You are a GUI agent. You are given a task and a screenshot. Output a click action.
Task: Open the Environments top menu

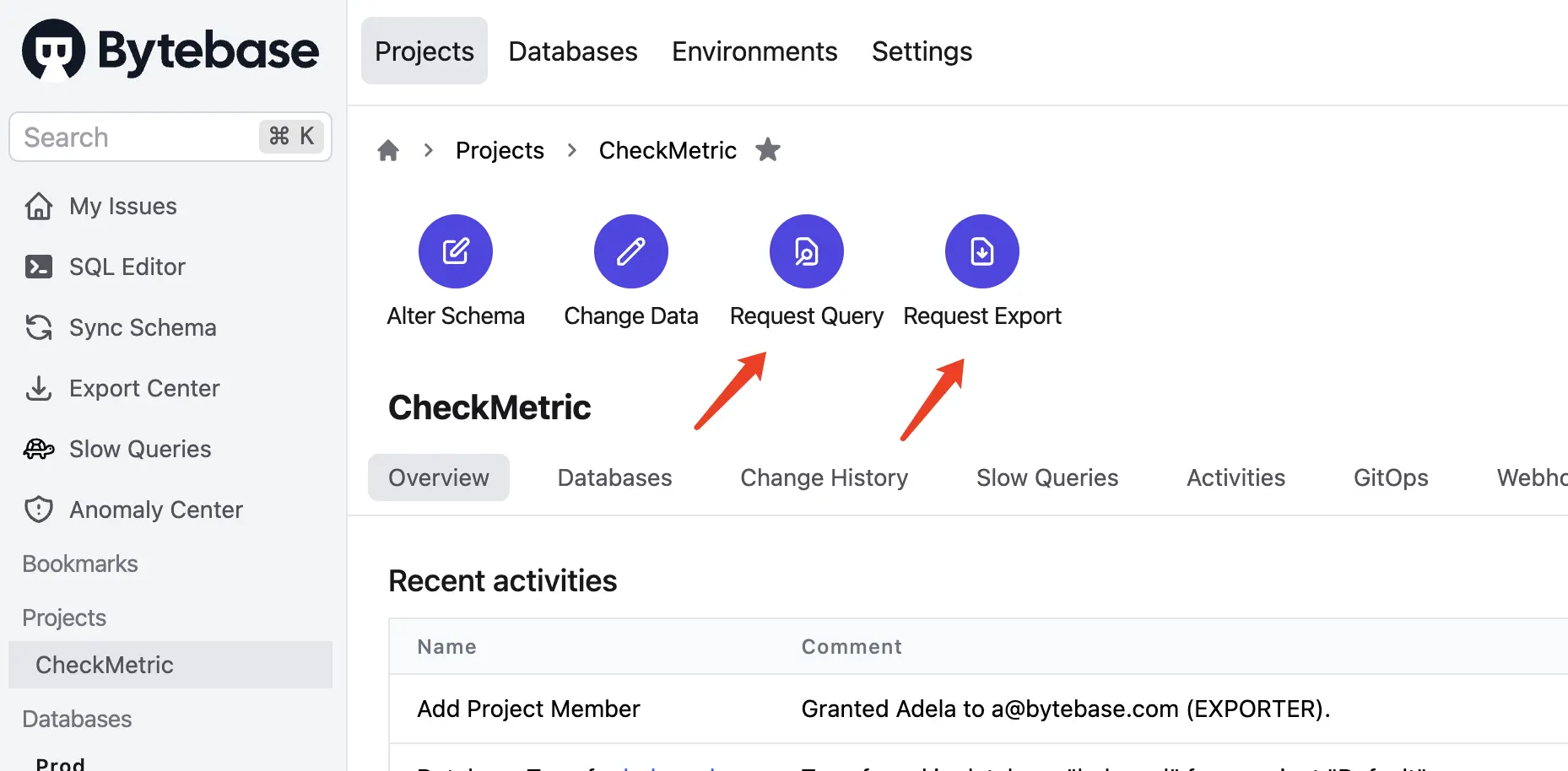pos(754,51)
